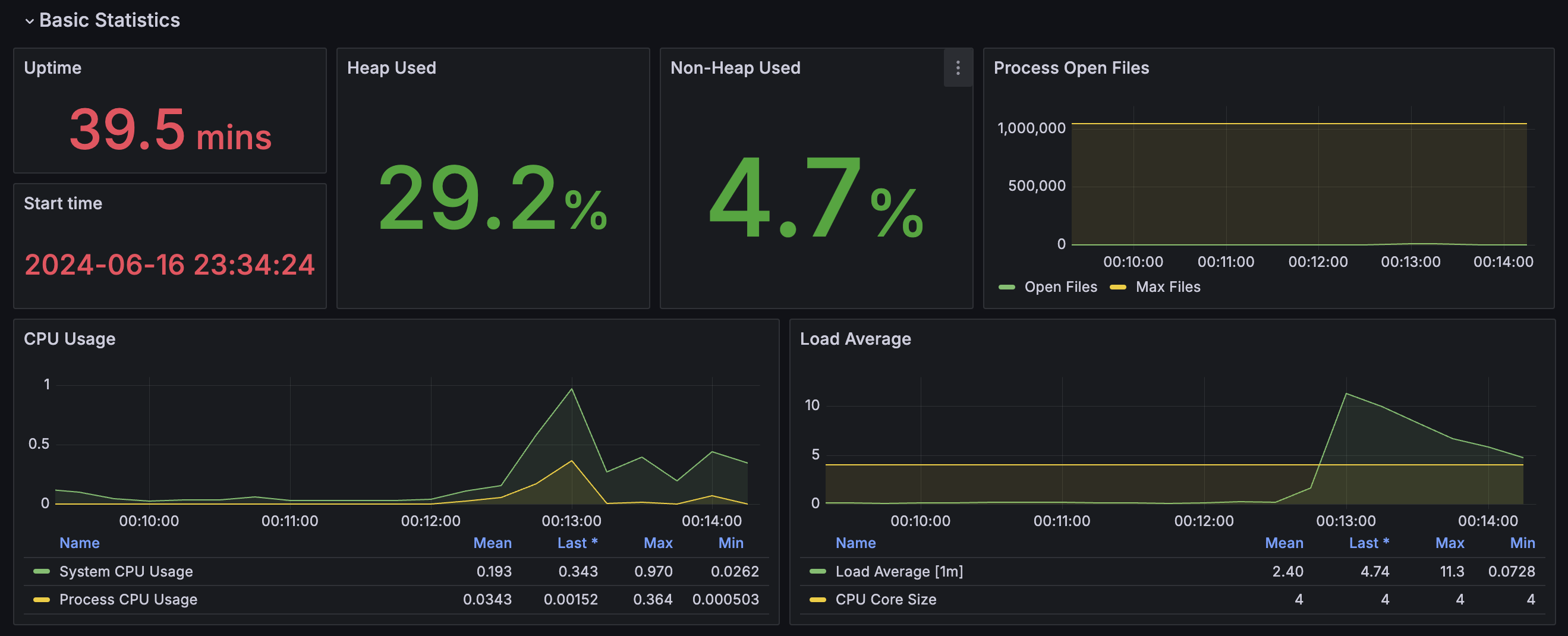Click the CPU Usage peak at 00:13:00
The height and width of the screenshot is (636, 1568).
[x=572, y=389]
